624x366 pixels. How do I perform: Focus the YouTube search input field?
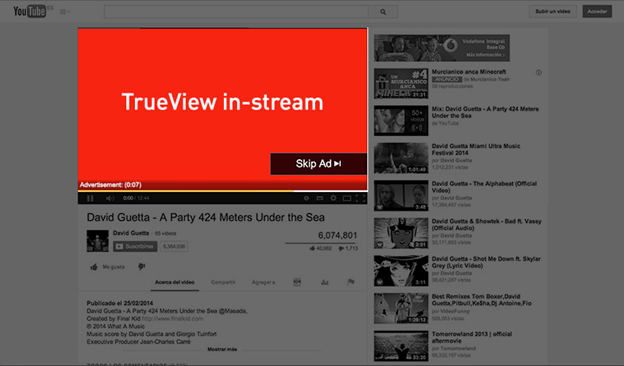(236, 12)
